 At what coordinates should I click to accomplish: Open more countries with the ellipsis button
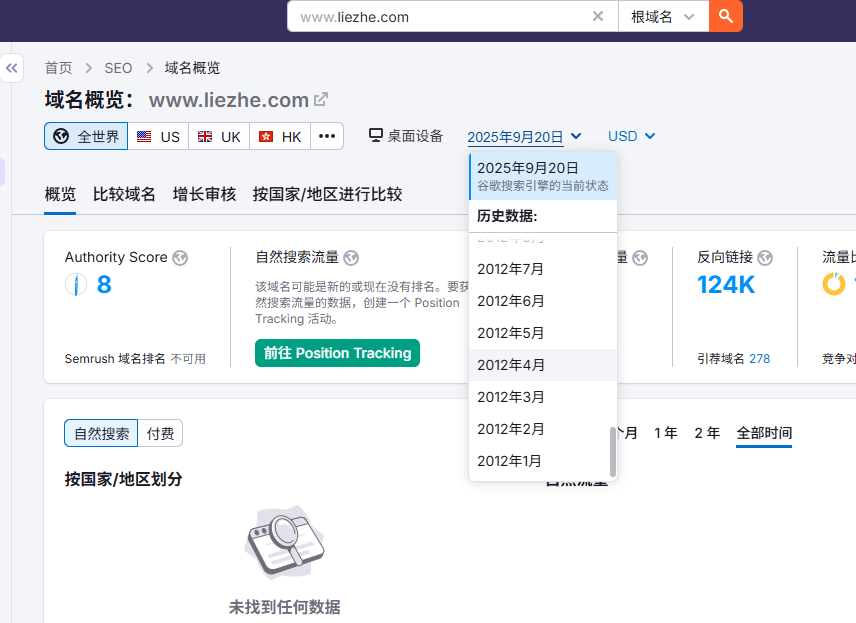coord(327,137)
